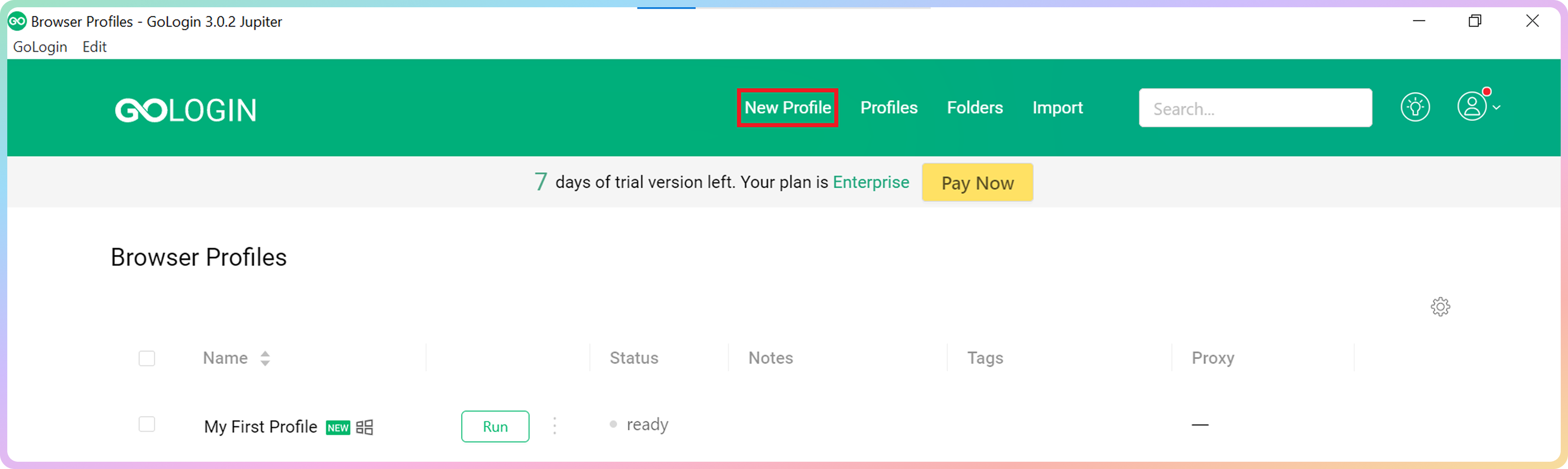The height and width of the screenshot is (469, 1568).
Task: Open the lightbulb tips icon
Action: 1415,108
